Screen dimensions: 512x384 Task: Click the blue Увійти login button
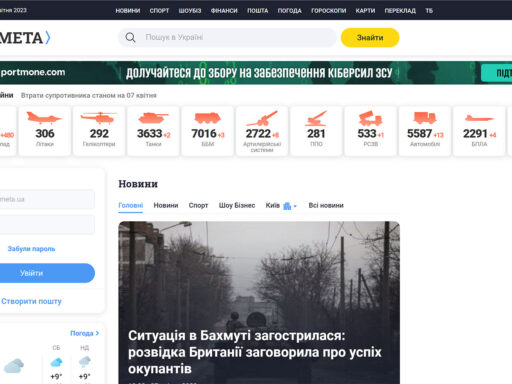[47, 273]
